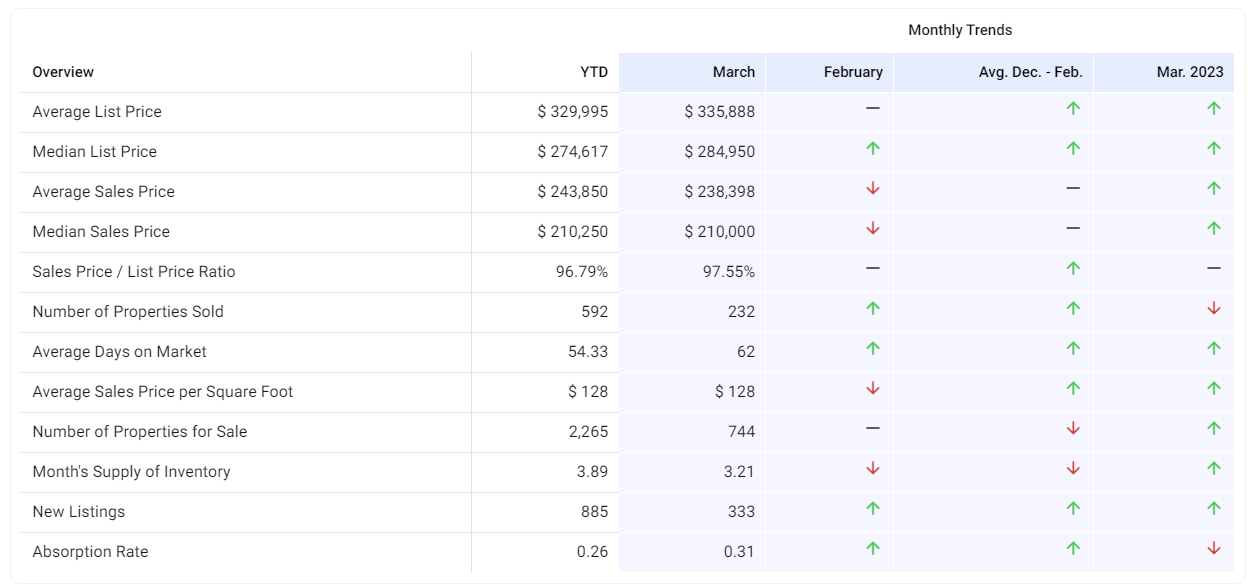Click Mar. 2023 down arrow for Absorption Rate
The height and width of the screenshot is (587, 1248).
coord(1213,548)
